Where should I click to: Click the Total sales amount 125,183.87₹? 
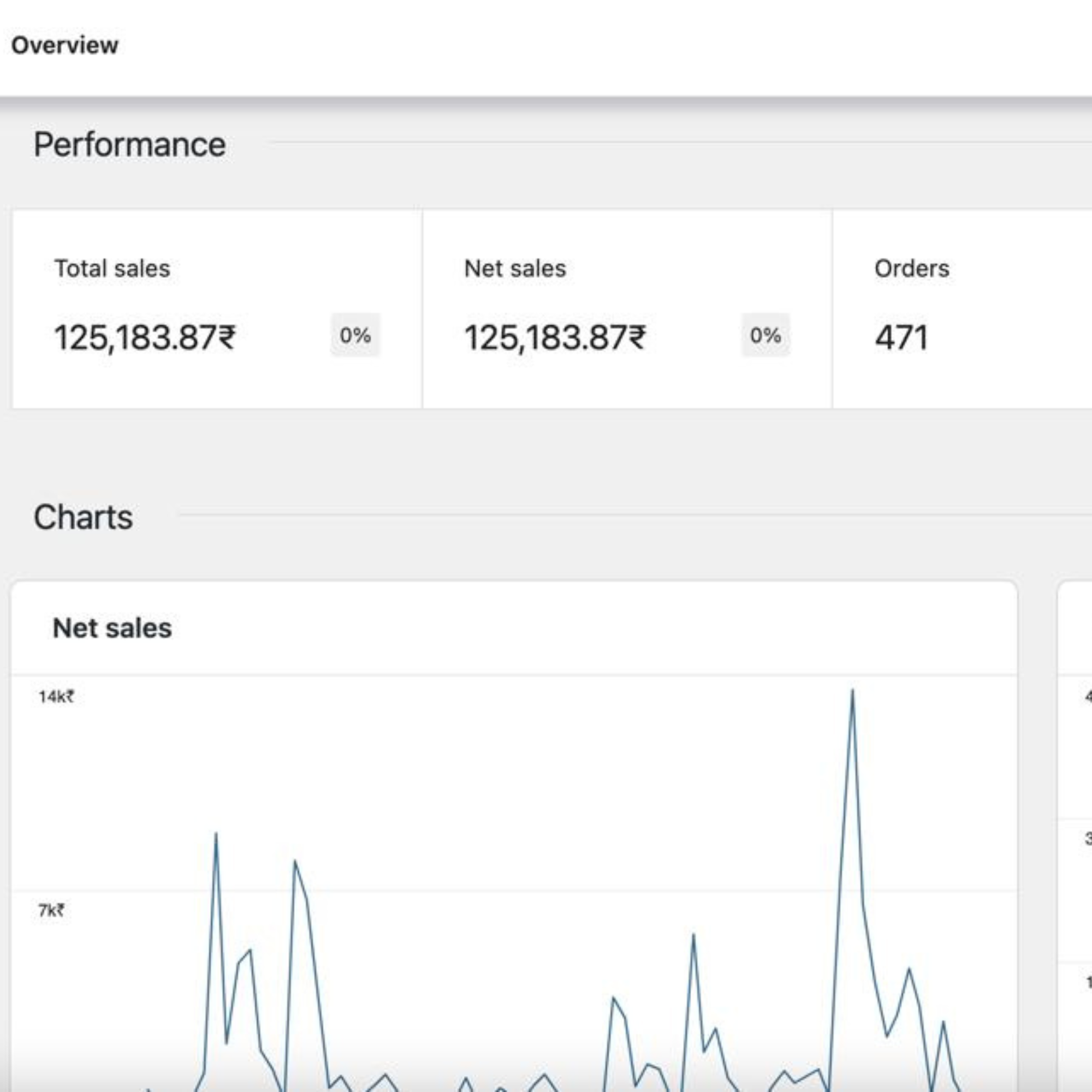(145, 337)
